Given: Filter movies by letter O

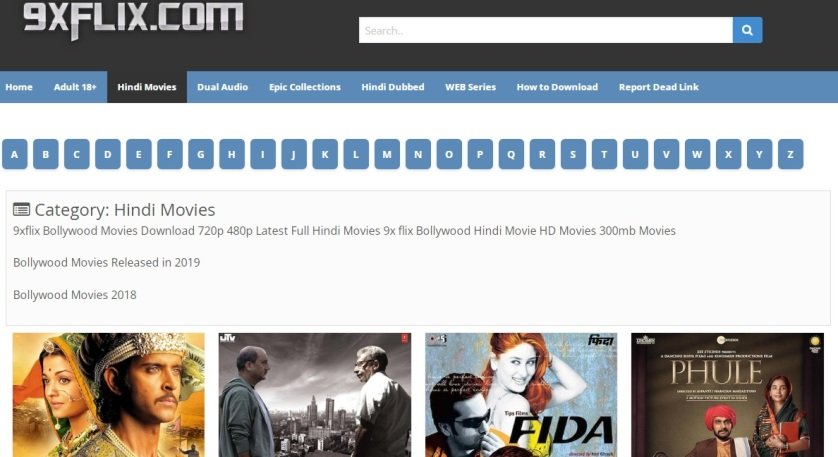Looking at the screenshot, I should (449, 154).
